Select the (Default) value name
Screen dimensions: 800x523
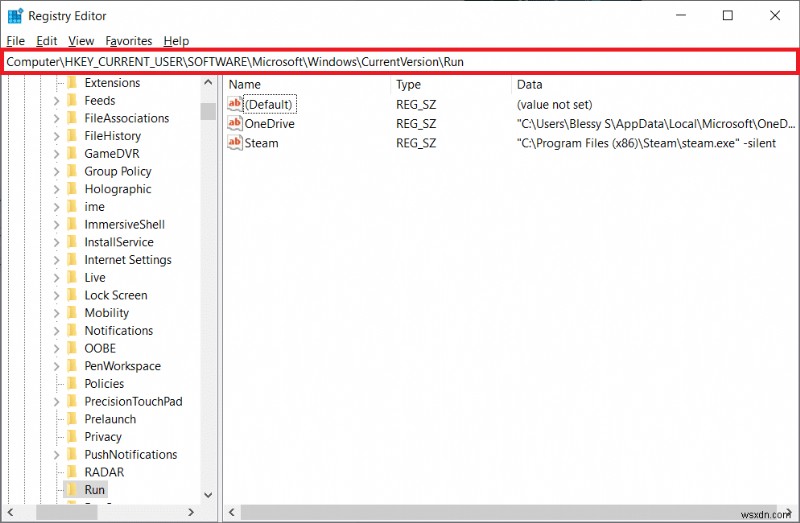coord(269,105)
